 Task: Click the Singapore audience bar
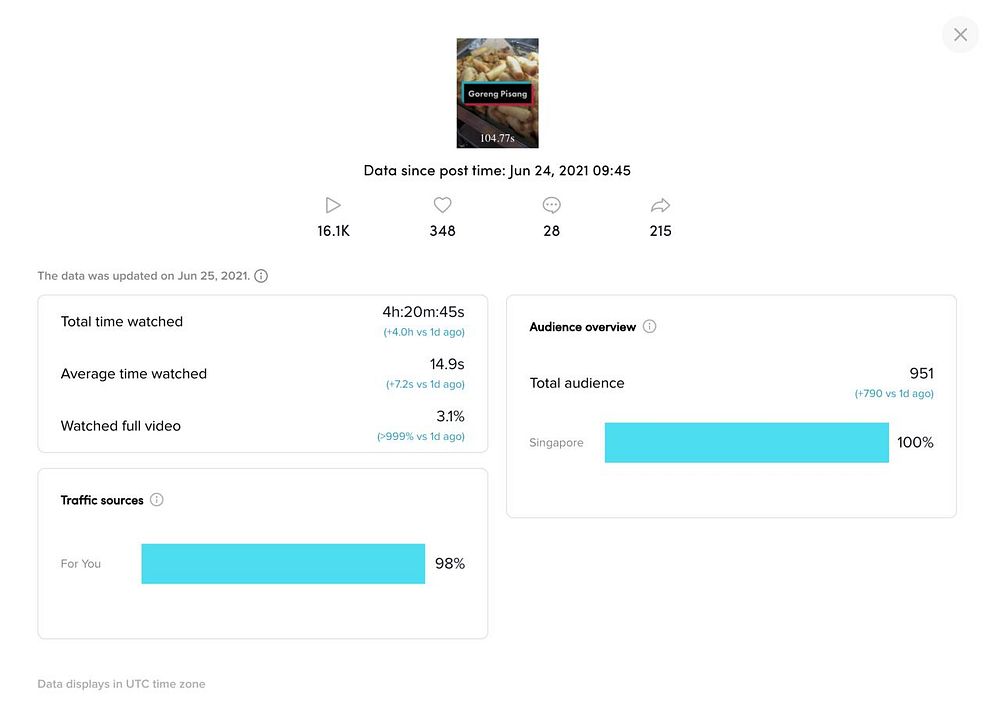click(746, 442)
